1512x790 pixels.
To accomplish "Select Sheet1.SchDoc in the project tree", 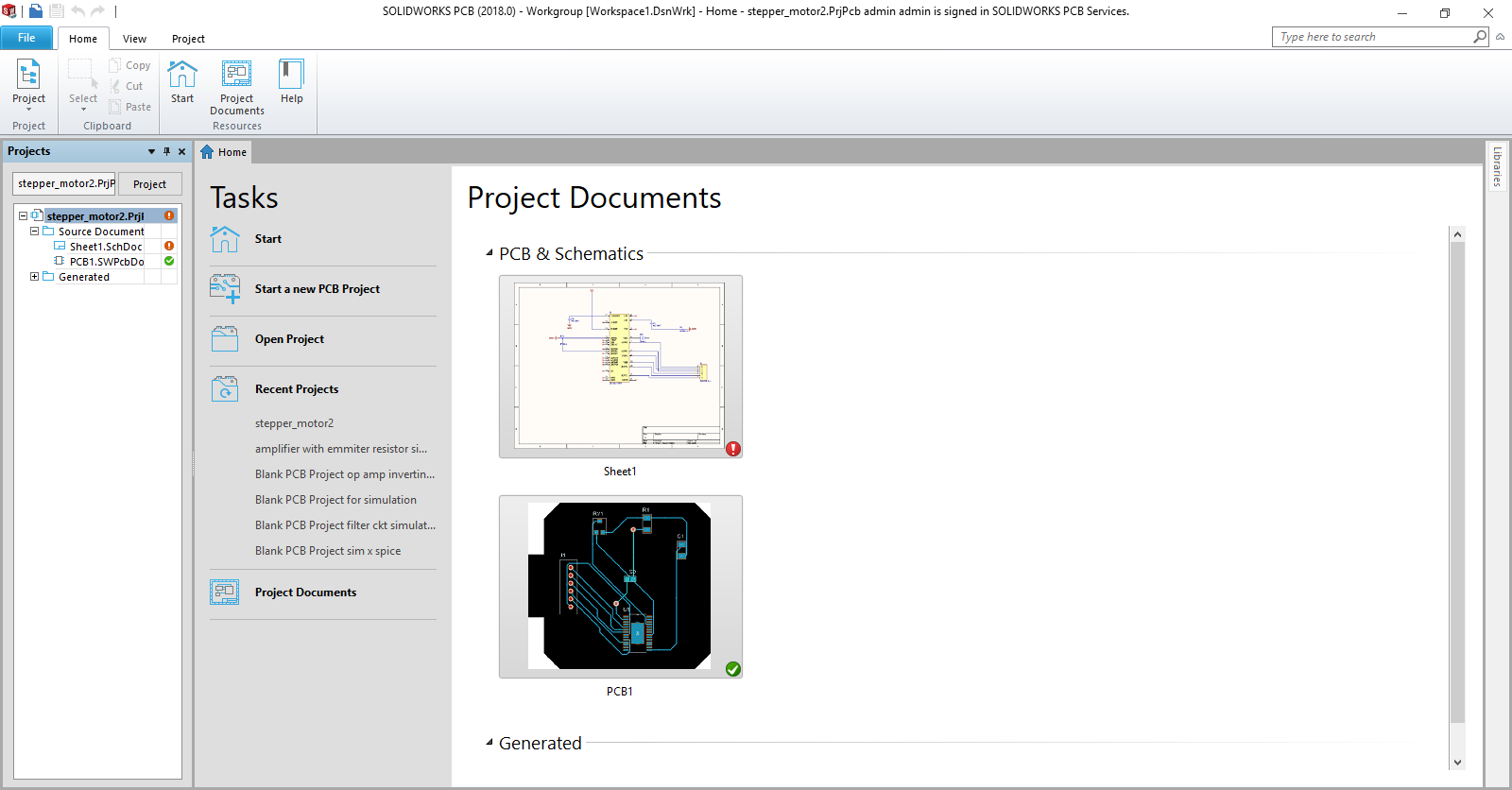I will click(x=106, y=247).
